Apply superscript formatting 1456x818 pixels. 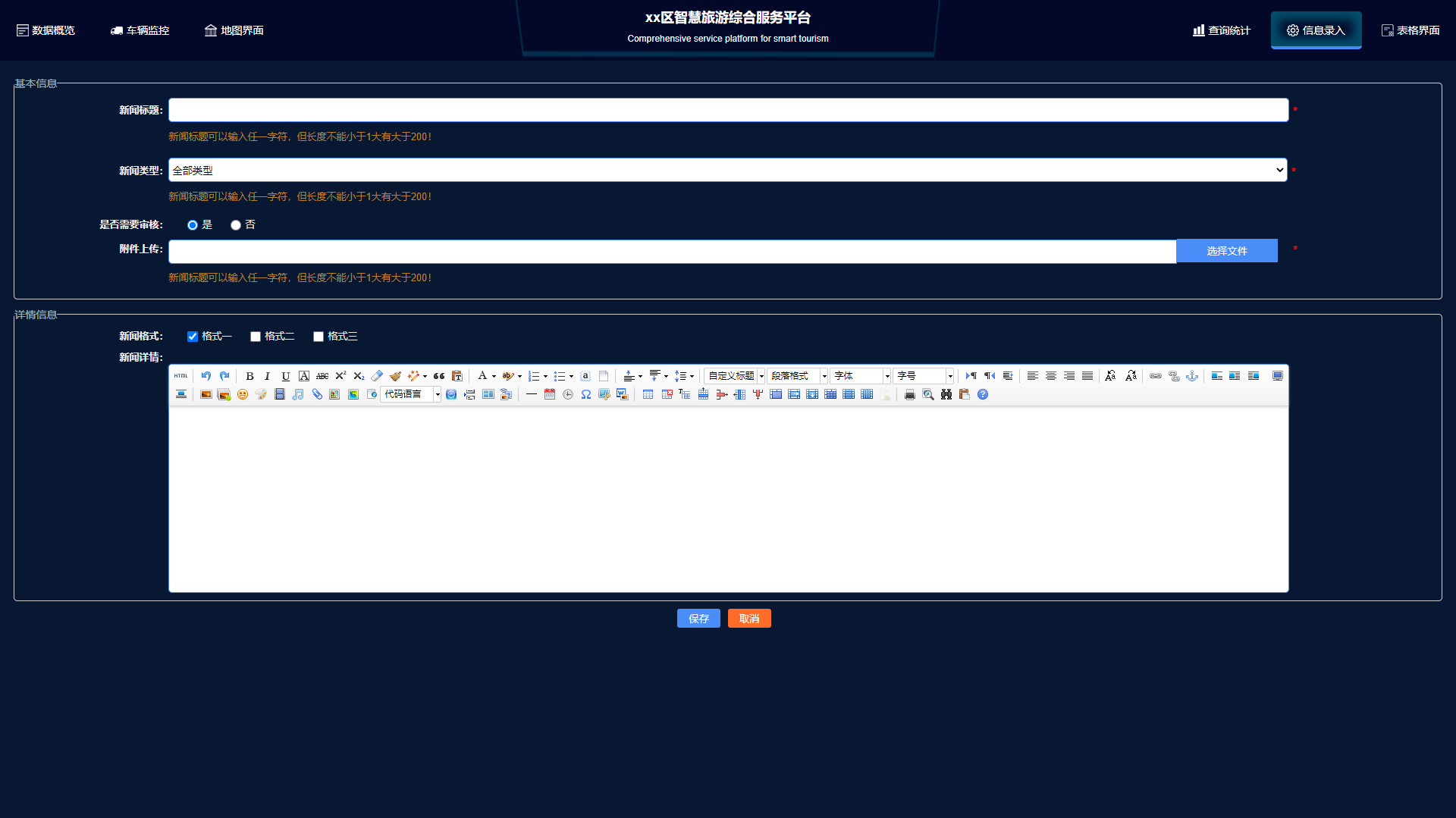tap(340, 376)
